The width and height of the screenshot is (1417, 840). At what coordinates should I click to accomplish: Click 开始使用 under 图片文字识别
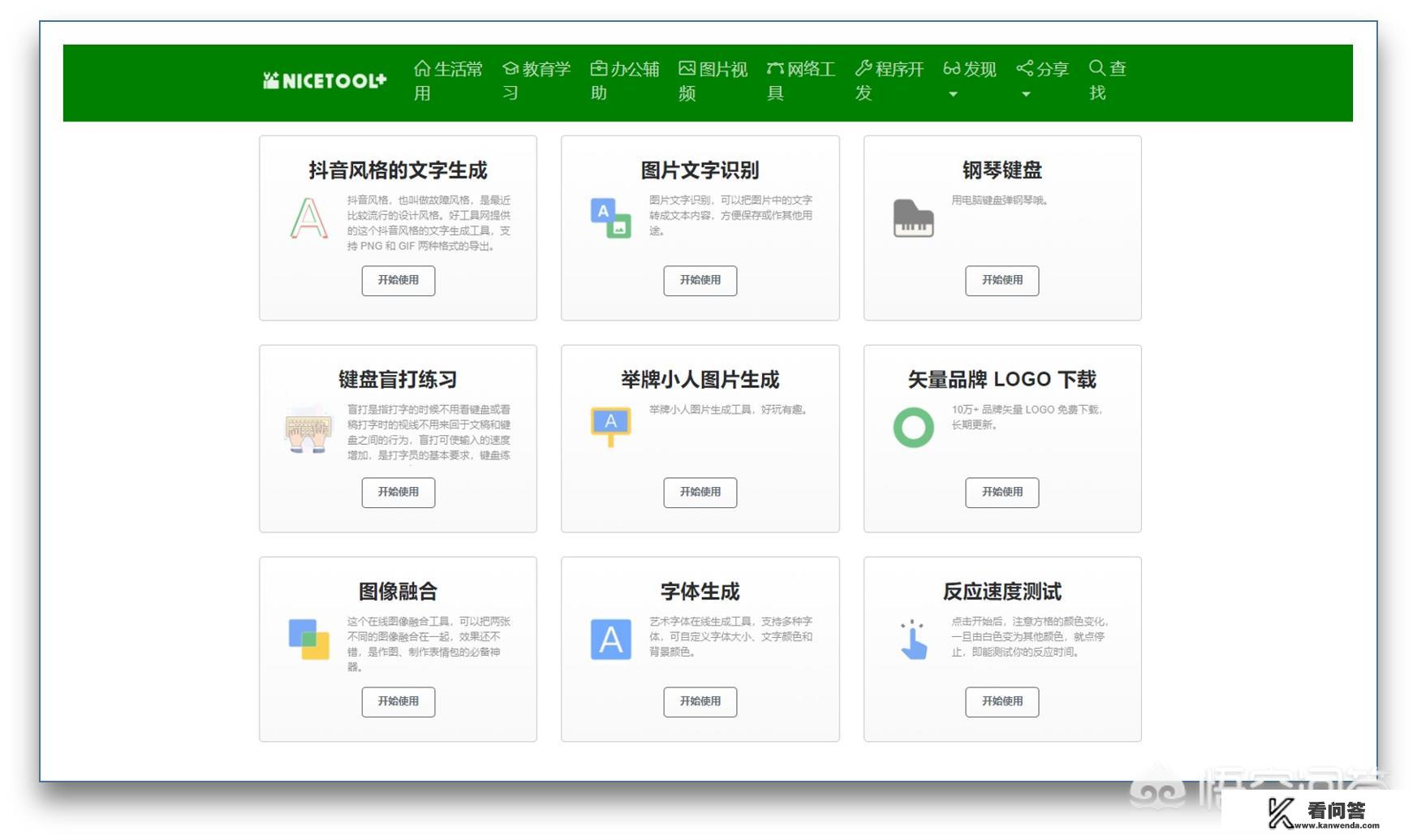click(x=700, y=281)
